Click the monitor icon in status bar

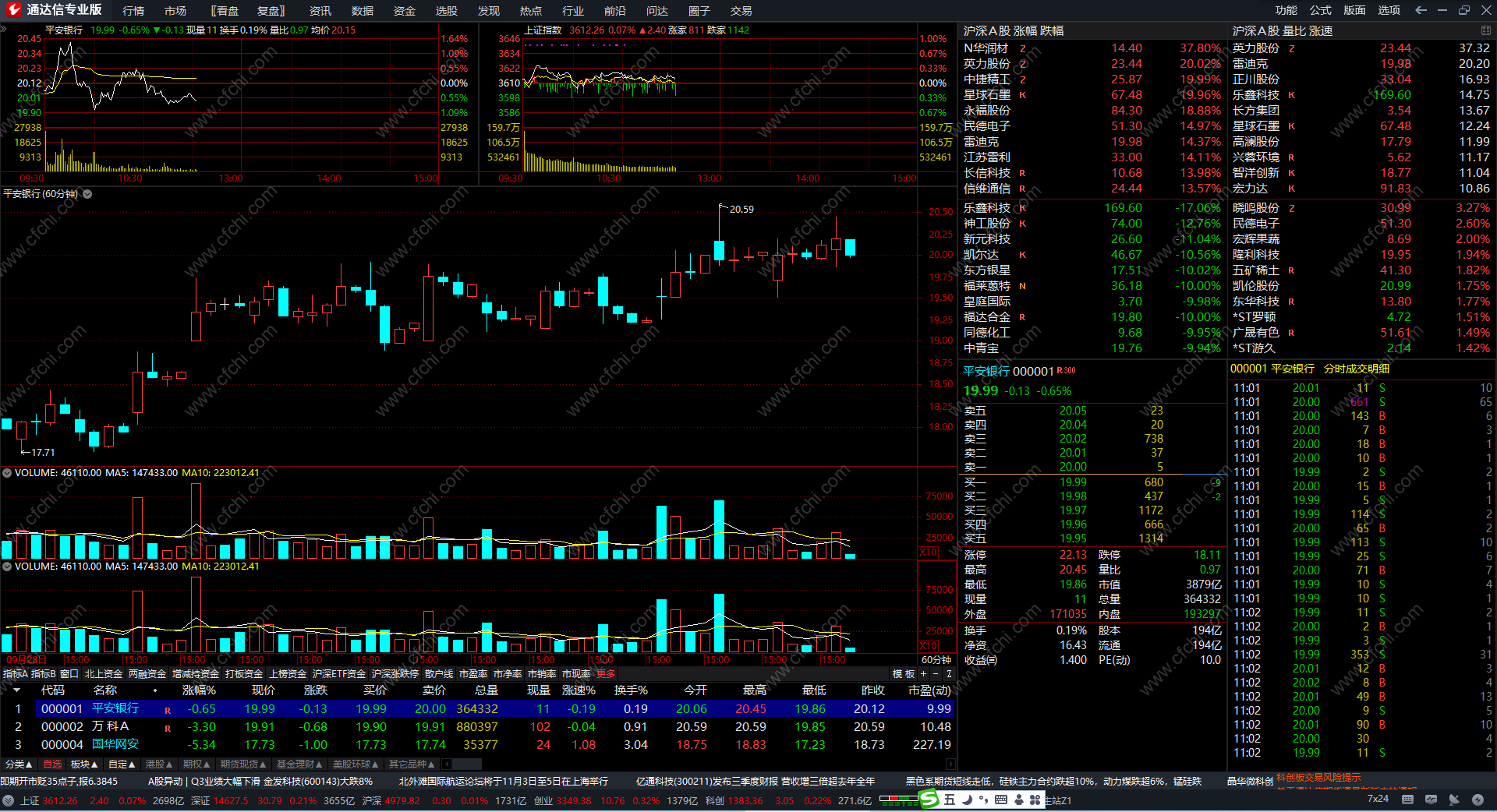tap(1432, 800)
